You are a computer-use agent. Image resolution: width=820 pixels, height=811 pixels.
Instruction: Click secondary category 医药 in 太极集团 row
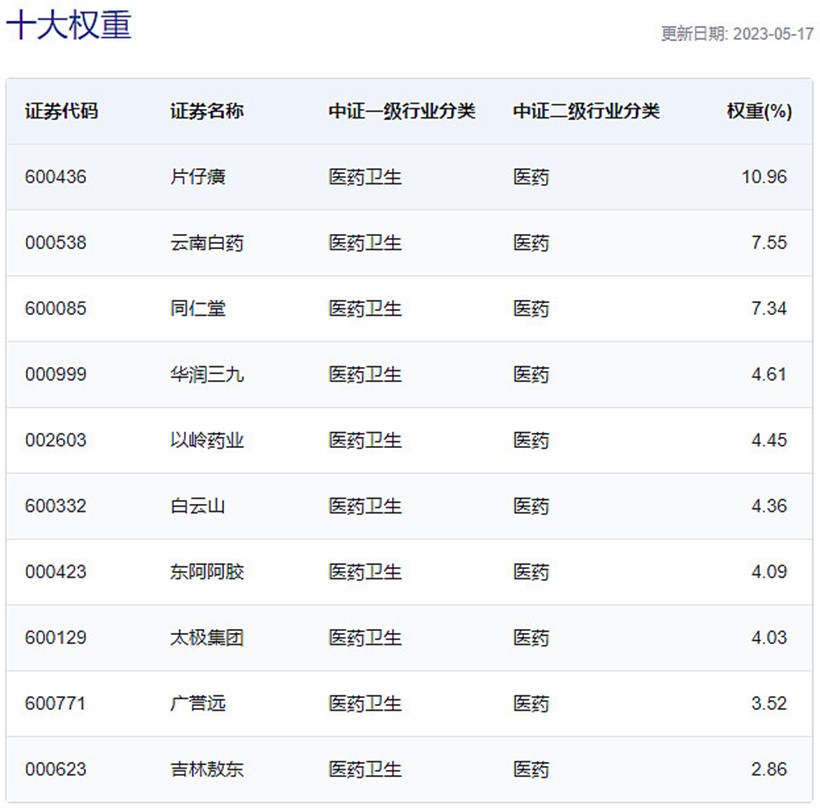(x=531, y=638)
